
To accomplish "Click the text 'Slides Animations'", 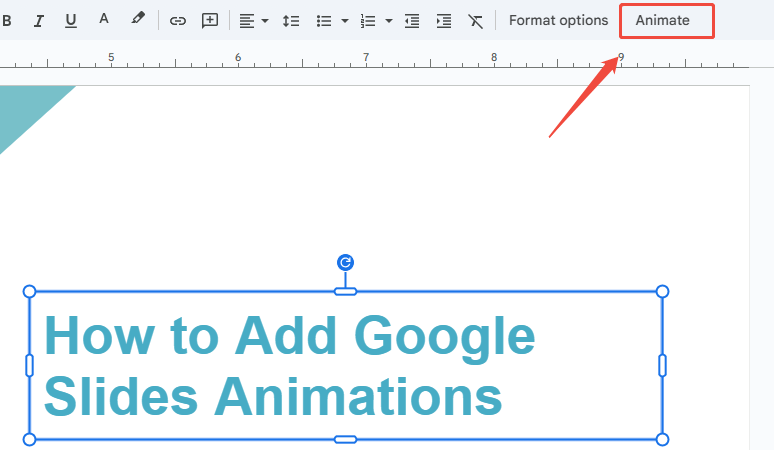I will click(273, 397).
